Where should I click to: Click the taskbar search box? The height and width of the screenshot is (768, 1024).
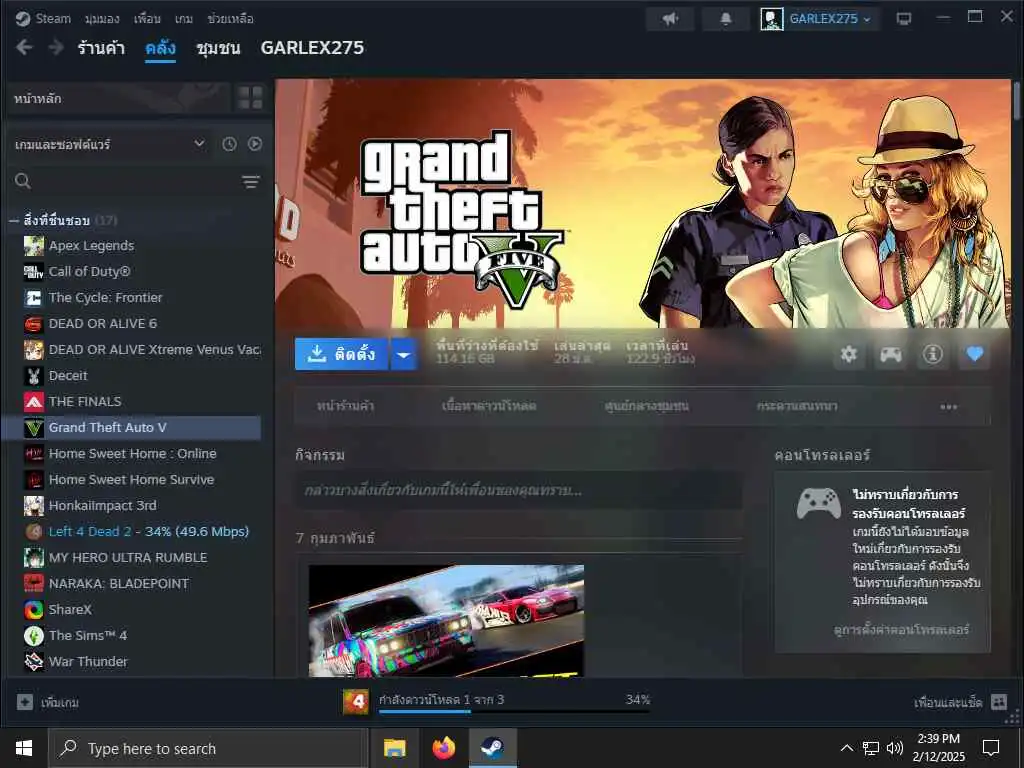[x=208, y=748]
